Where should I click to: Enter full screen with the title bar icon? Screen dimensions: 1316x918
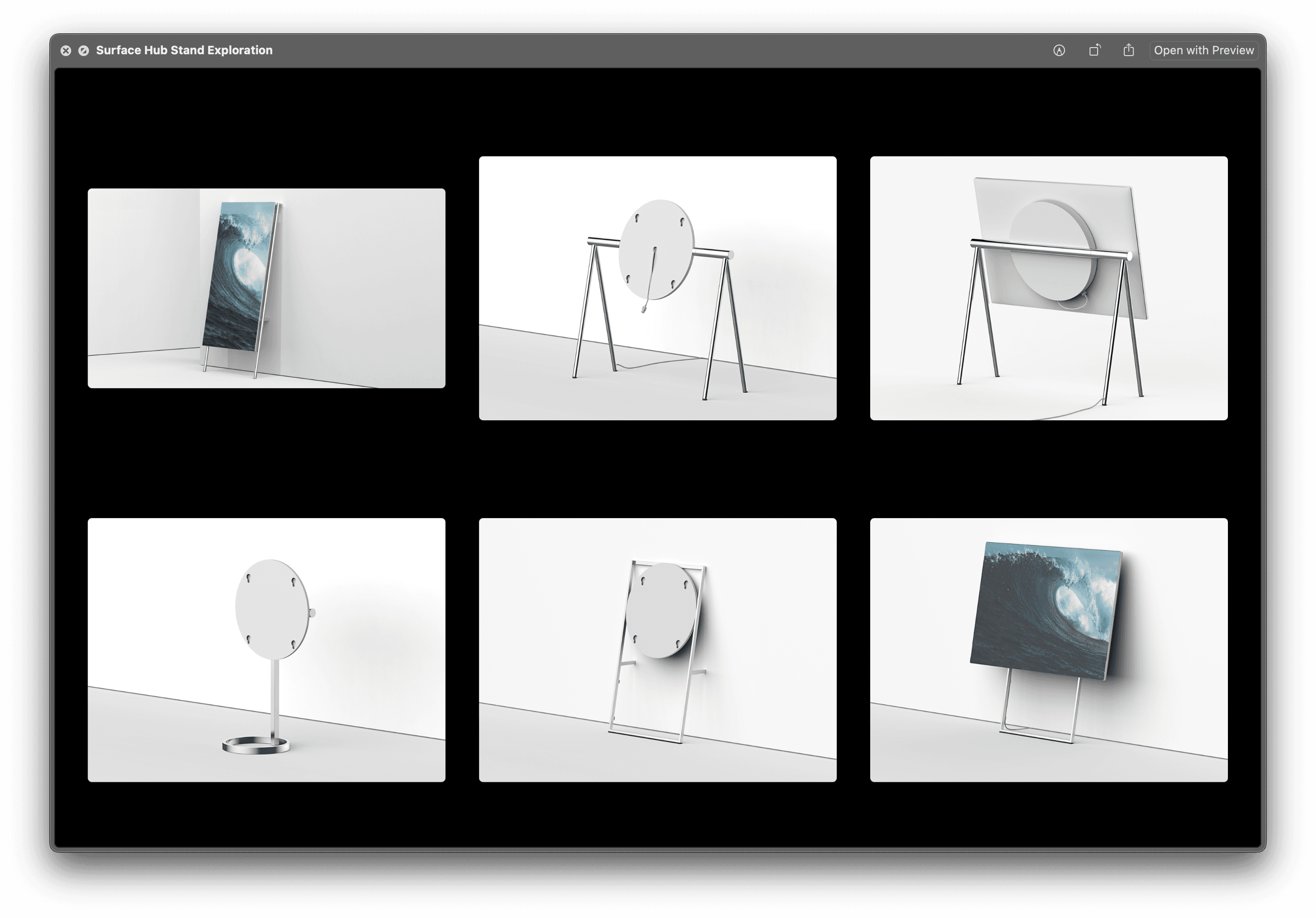point(84,50)
